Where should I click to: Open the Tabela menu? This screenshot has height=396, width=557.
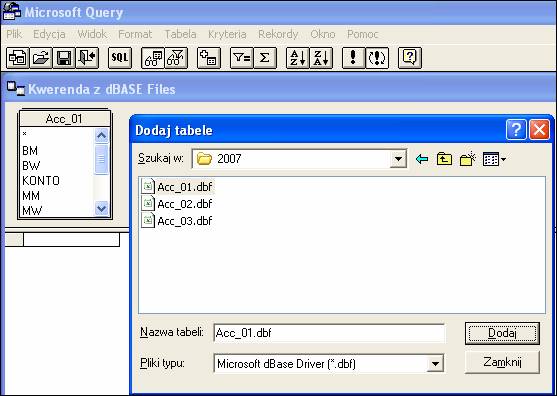180,34
